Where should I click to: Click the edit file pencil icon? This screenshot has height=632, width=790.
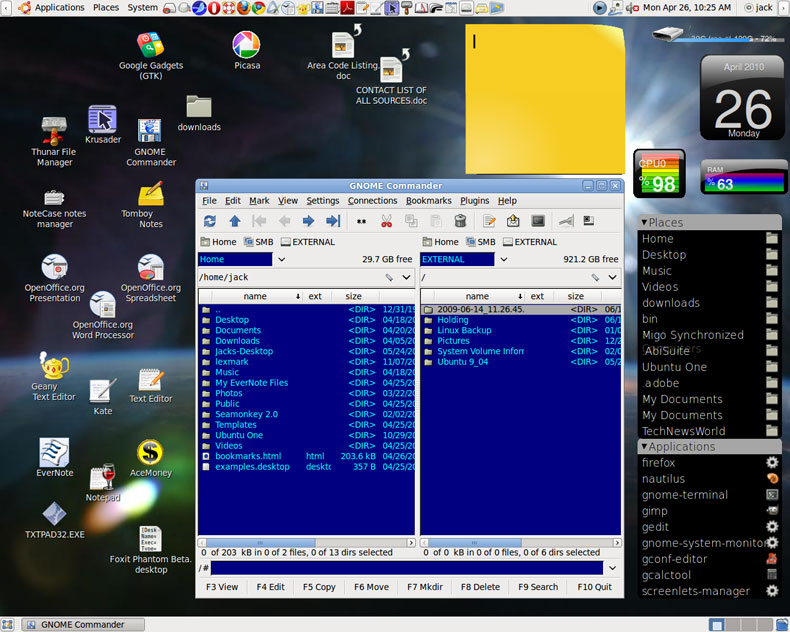coord(489,221)
